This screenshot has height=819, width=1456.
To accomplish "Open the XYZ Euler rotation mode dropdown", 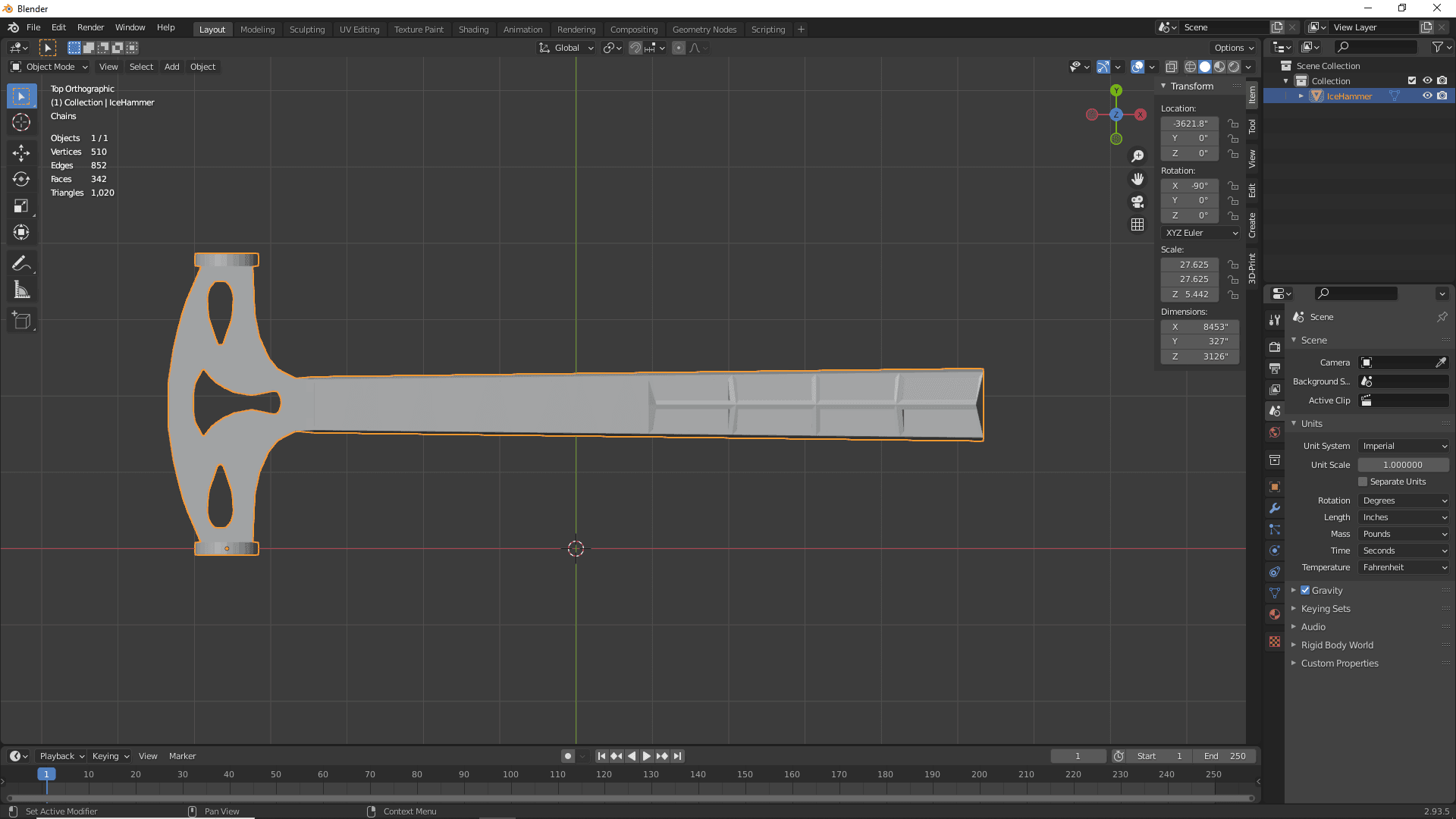I will pyautogui.click(x=1200, y=233).
